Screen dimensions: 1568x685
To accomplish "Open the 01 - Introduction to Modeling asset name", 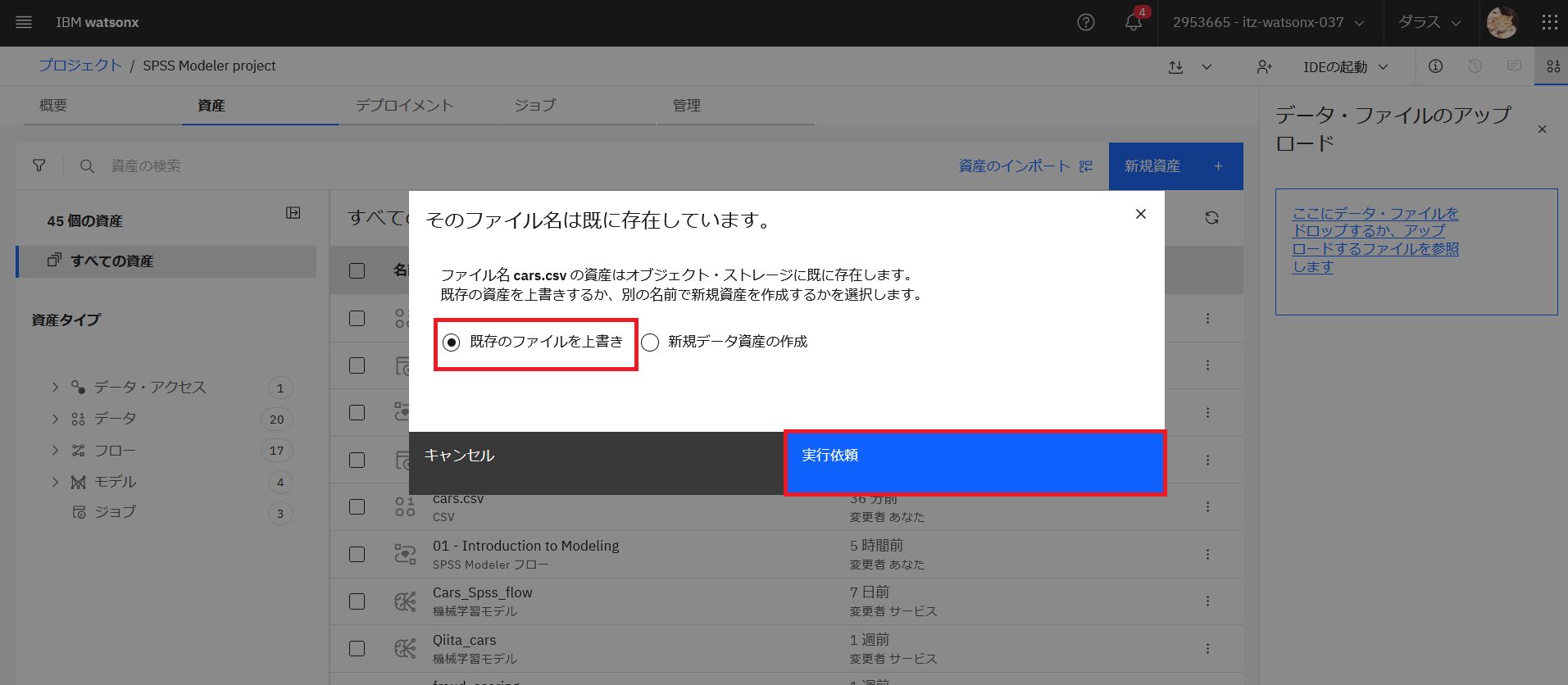I will pos(525,546).
